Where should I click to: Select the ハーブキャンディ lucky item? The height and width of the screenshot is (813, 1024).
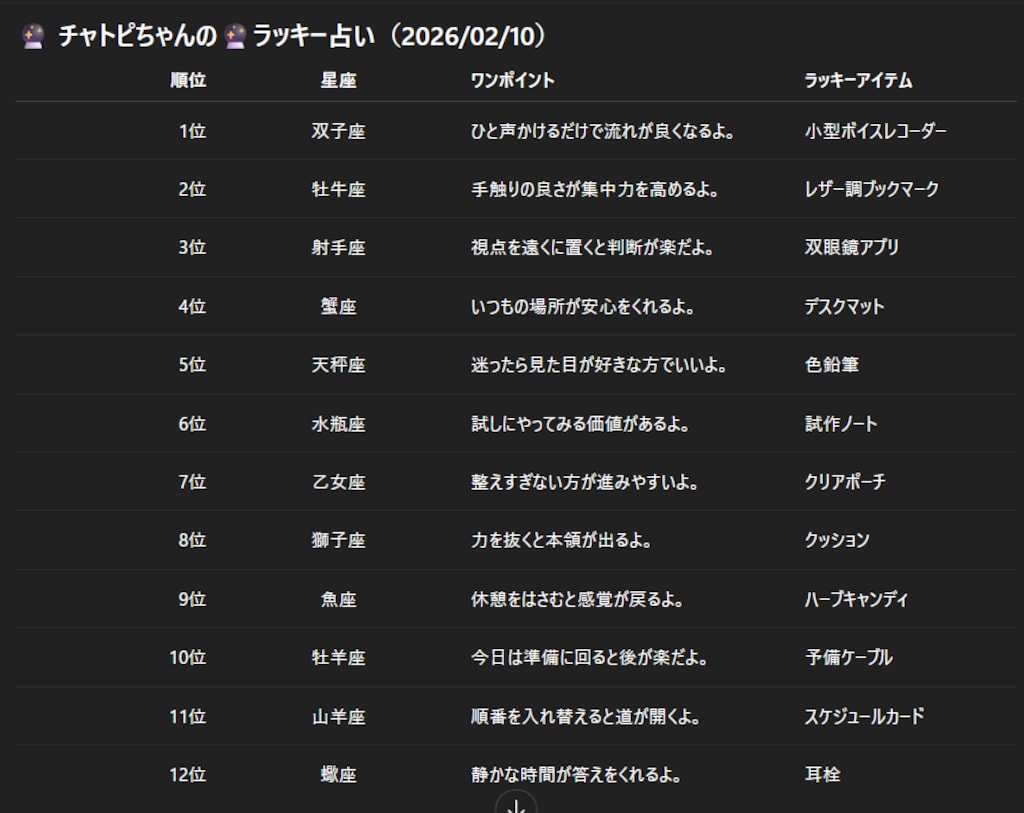(x=856, y=599)
